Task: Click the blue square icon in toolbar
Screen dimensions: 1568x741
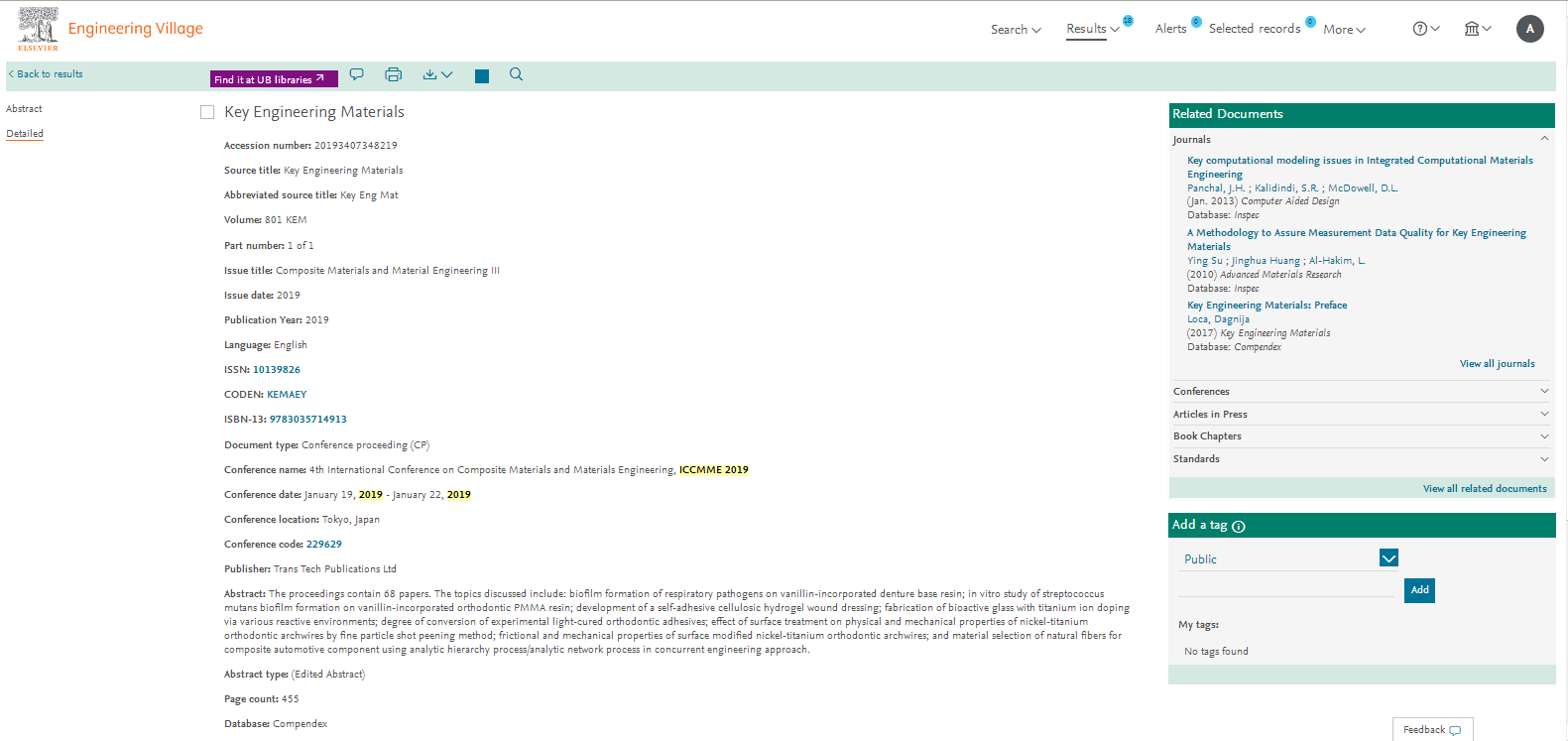Action: tap(482, 76)
